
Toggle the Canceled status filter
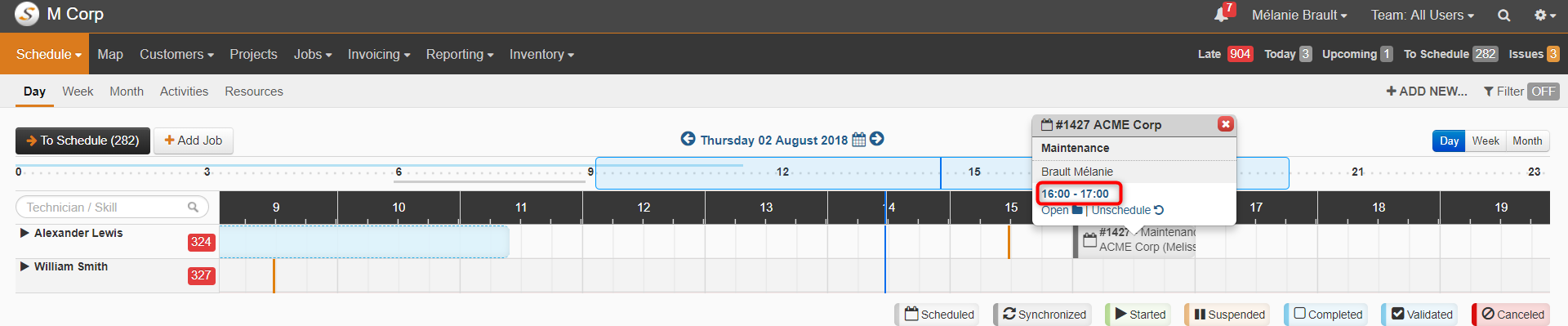1512,315
